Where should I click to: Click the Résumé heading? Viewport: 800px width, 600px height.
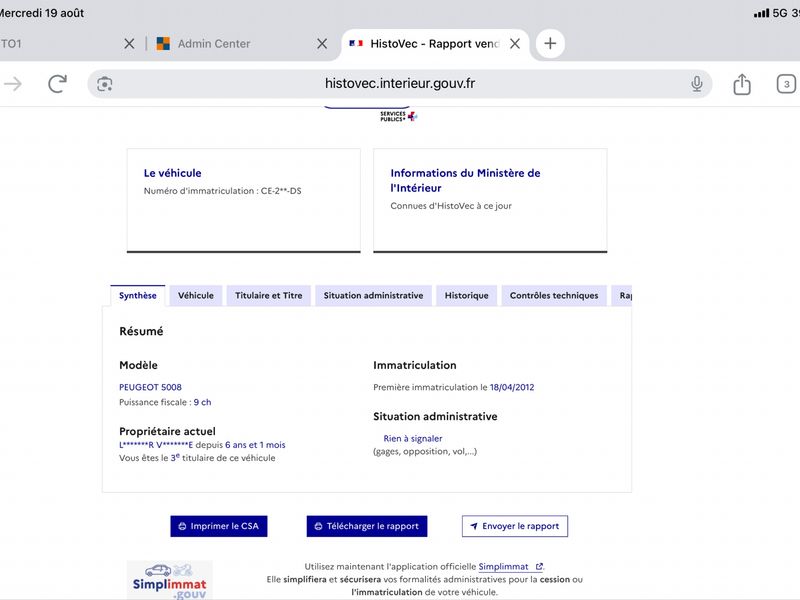(141, 331)
